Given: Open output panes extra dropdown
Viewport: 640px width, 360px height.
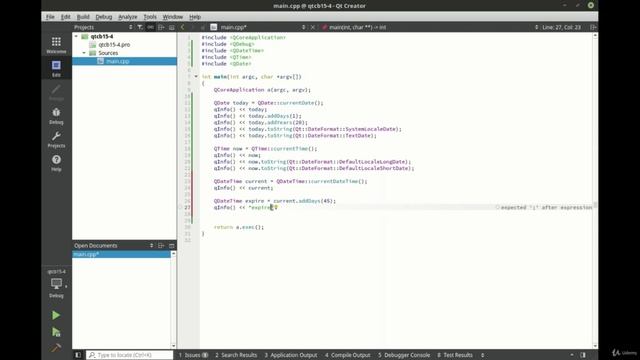Looking at the screenshot, I should coord(482,355).
